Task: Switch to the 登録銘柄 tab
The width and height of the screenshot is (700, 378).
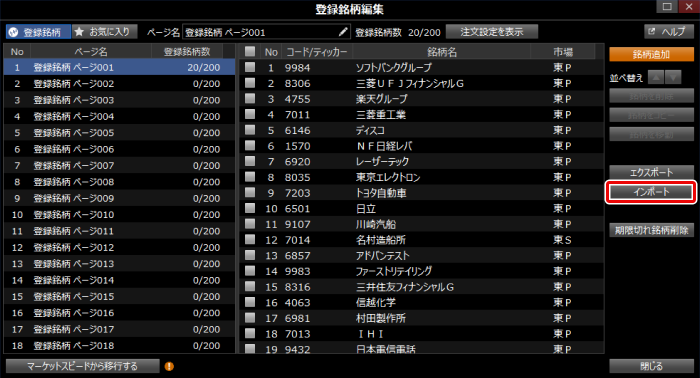Action: (x=38, y=32)
